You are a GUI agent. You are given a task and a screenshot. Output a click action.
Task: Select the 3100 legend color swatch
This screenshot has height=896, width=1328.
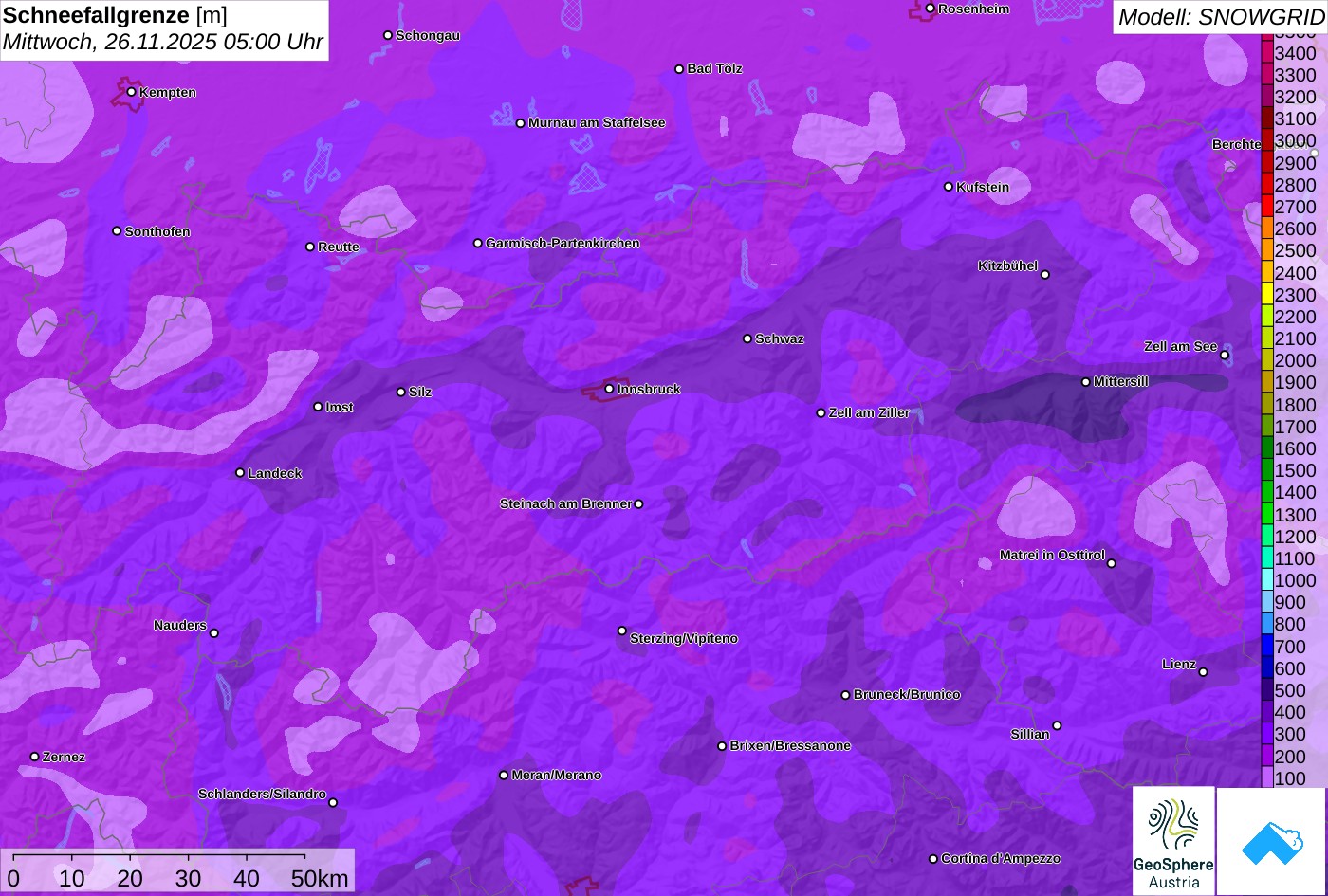tap(1266, 119)
